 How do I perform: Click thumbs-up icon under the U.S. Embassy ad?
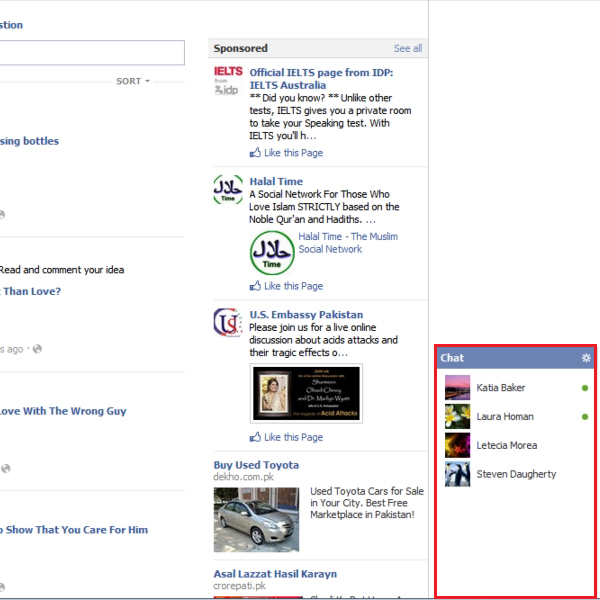pos(255,437)
